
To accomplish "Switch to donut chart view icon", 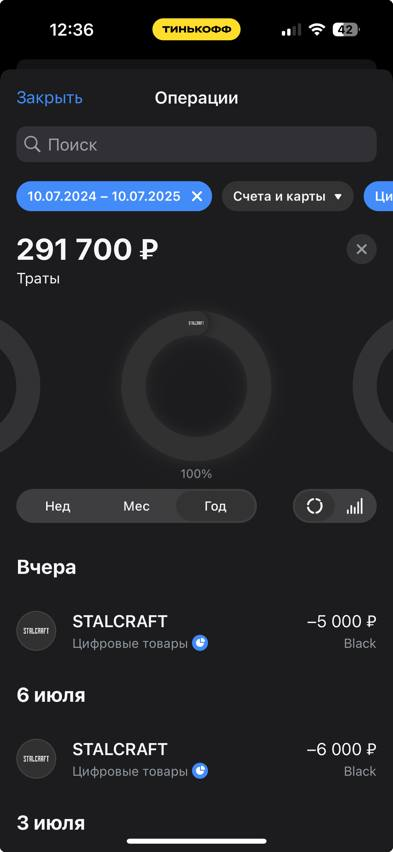I will [x=314, y=506].
